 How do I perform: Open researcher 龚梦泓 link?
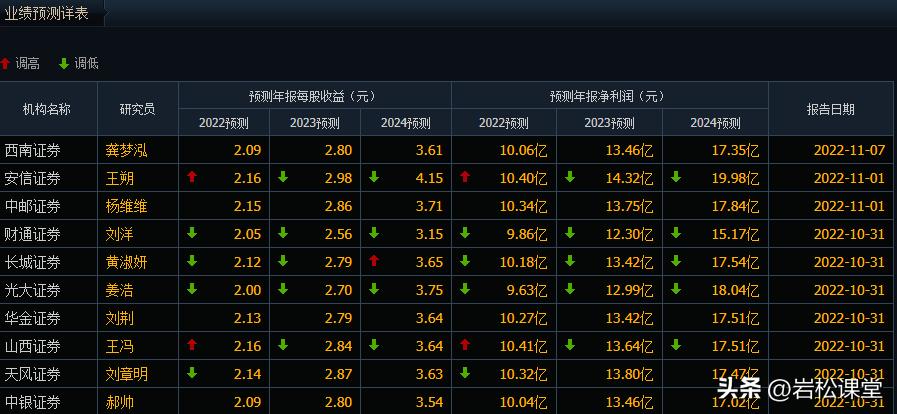point(126,150)
